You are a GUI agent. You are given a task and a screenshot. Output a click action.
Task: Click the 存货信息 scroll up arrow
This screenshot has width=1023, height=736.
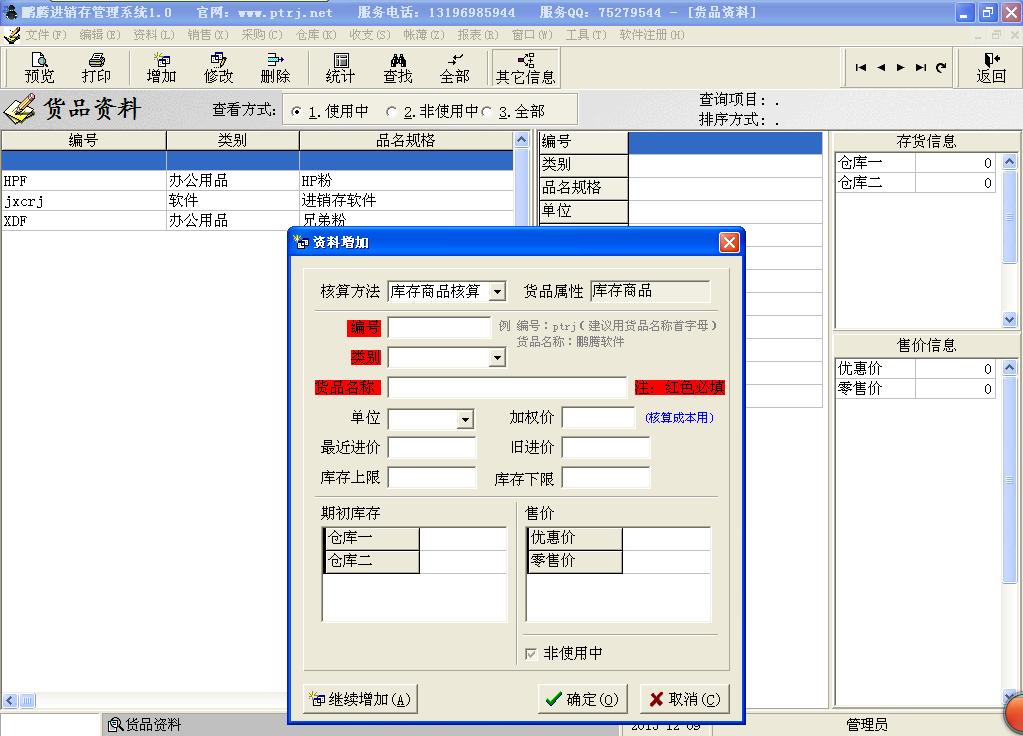pos(1009,161)
